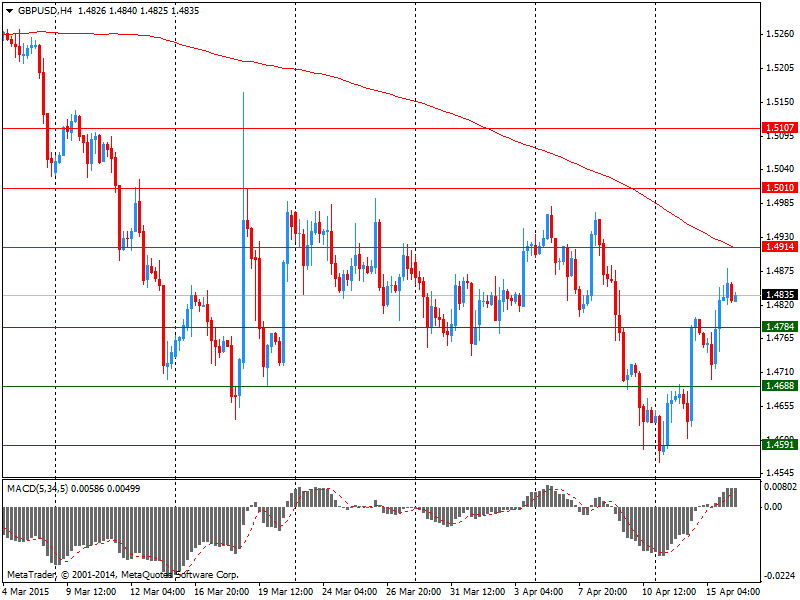Screen dimensions: 800x600
Task: Select the 1.4914 red resistance price label
Action: pyautogui.click(x=779, y=247)
